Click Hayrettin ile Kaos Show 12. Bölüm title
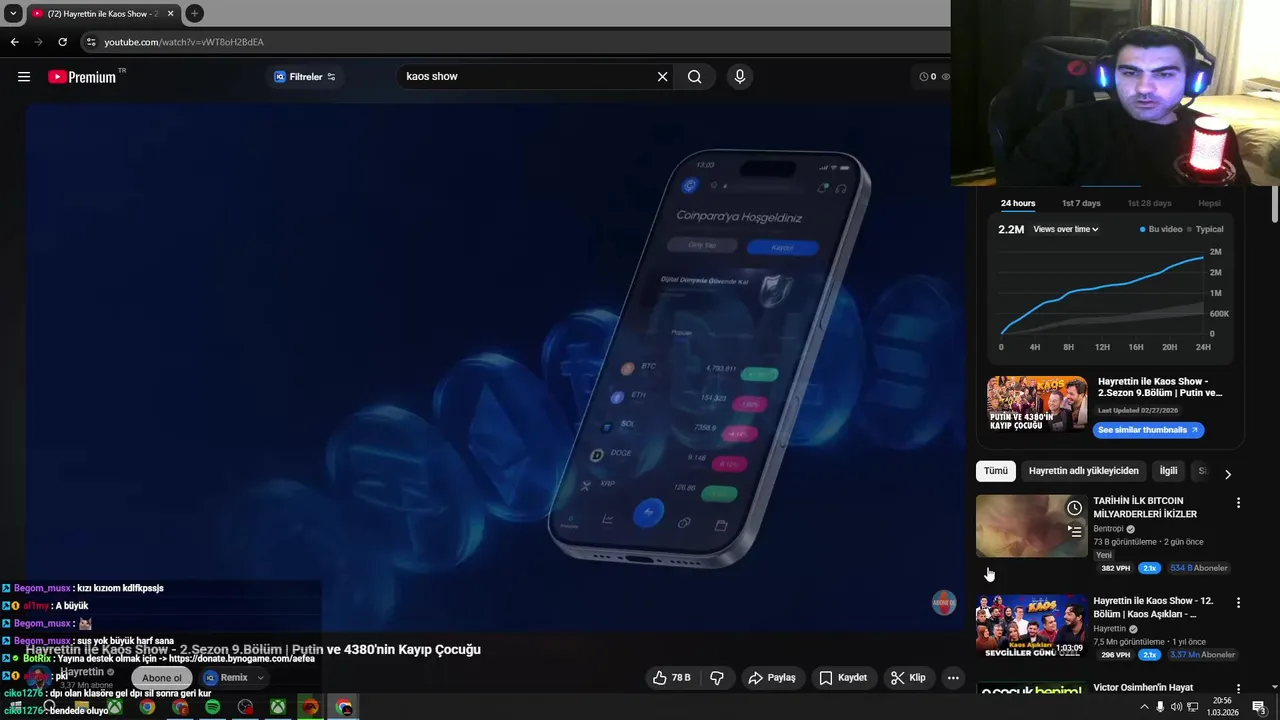This screenshot has width=1280, height=720. point(1153,608)
